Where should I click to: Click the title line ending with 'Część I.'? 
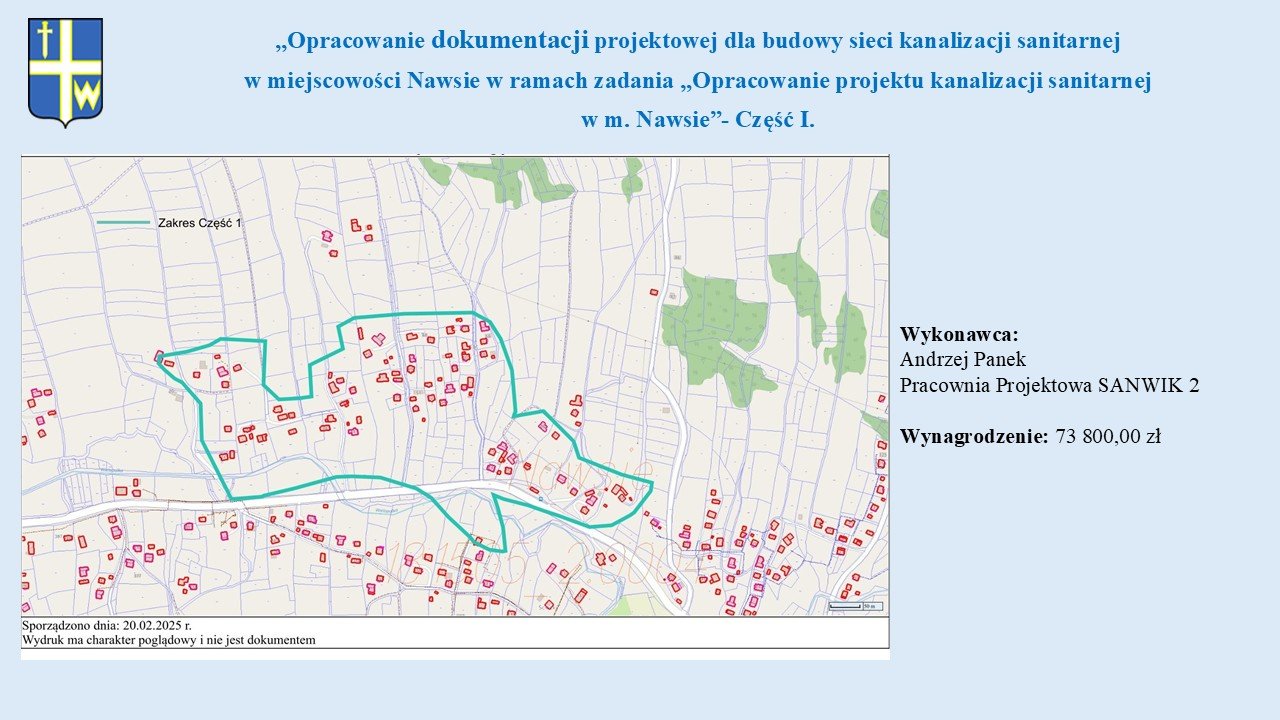click(x=697, y=119)
